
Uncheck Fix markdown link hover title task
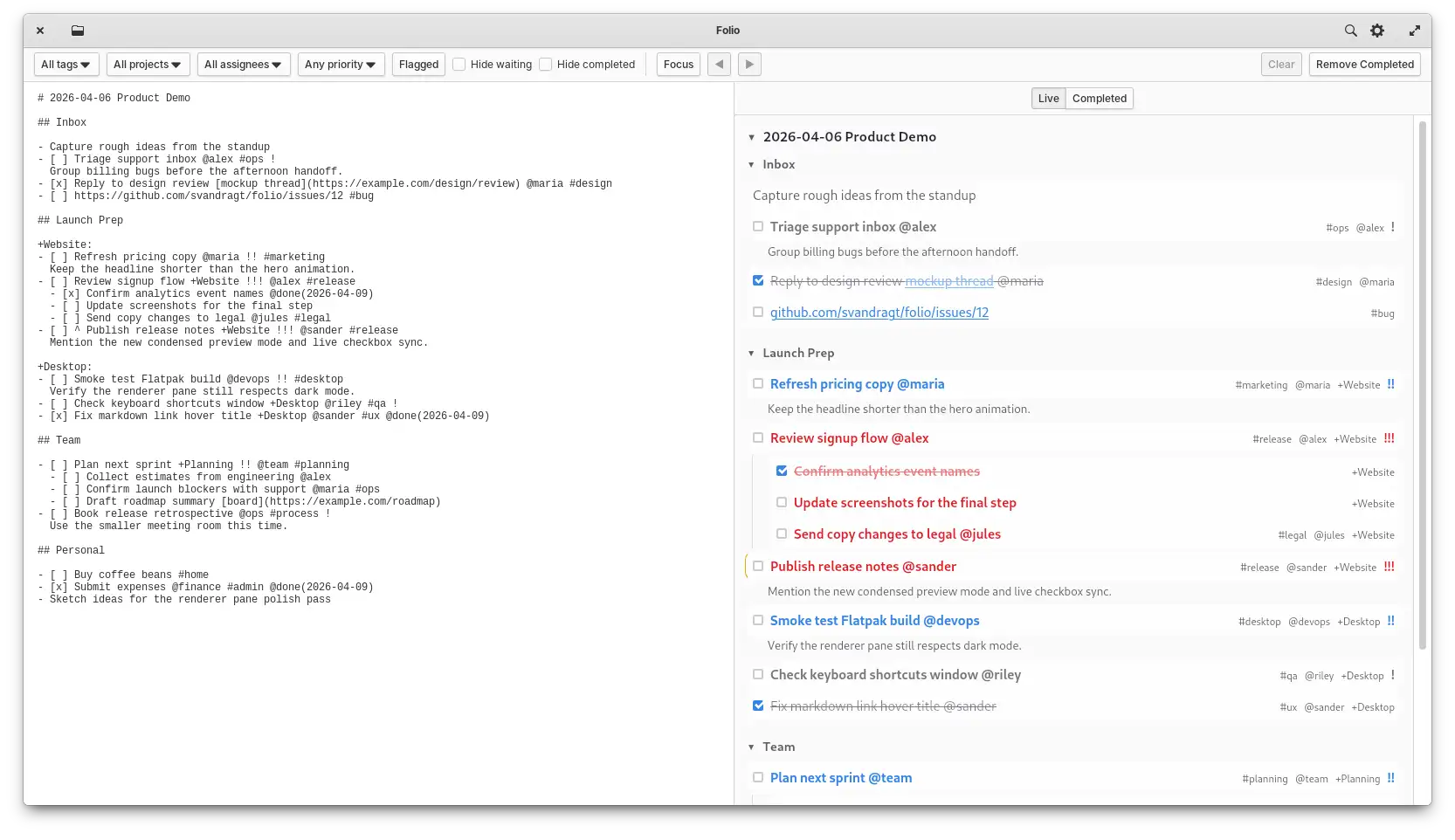click(x=758, y=706)
